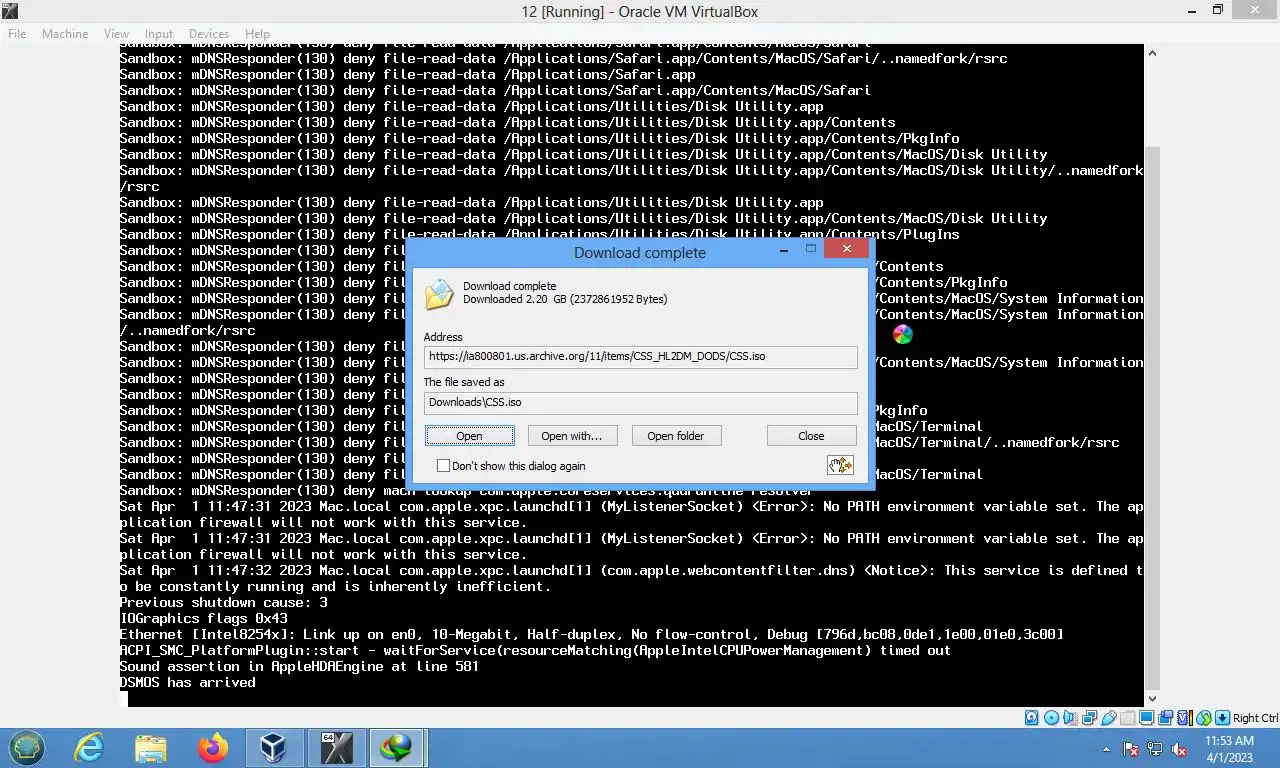Image resolution: width=1280 pixels, height=768 pixels.
Task: Click the "DSMOS has arrived" console line
Action: 187,682
